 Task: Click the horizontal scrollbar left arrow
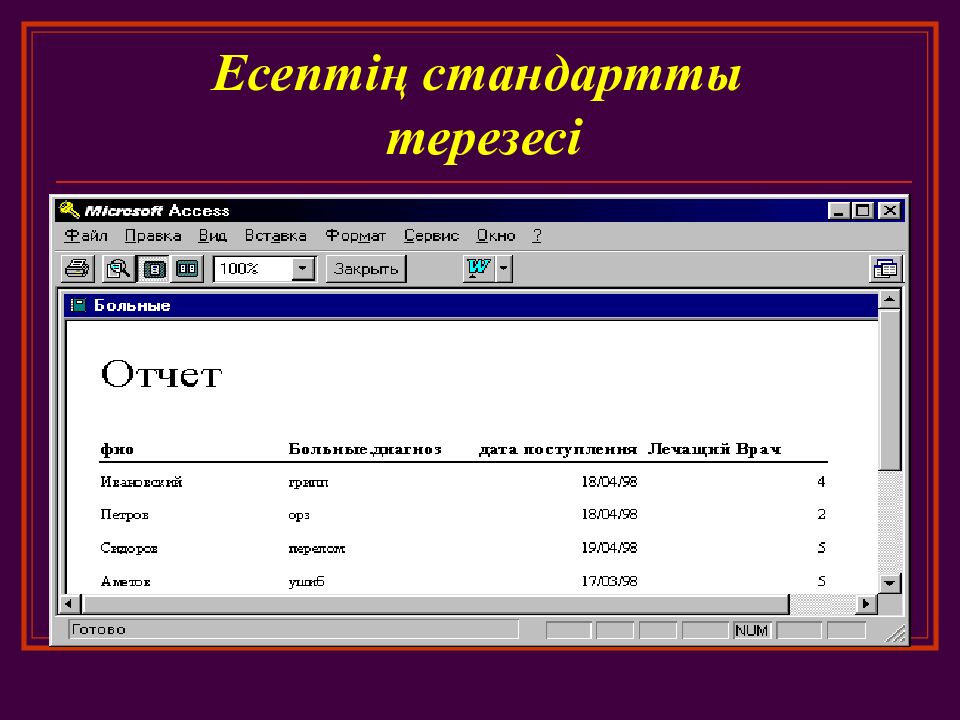point(69,604)
